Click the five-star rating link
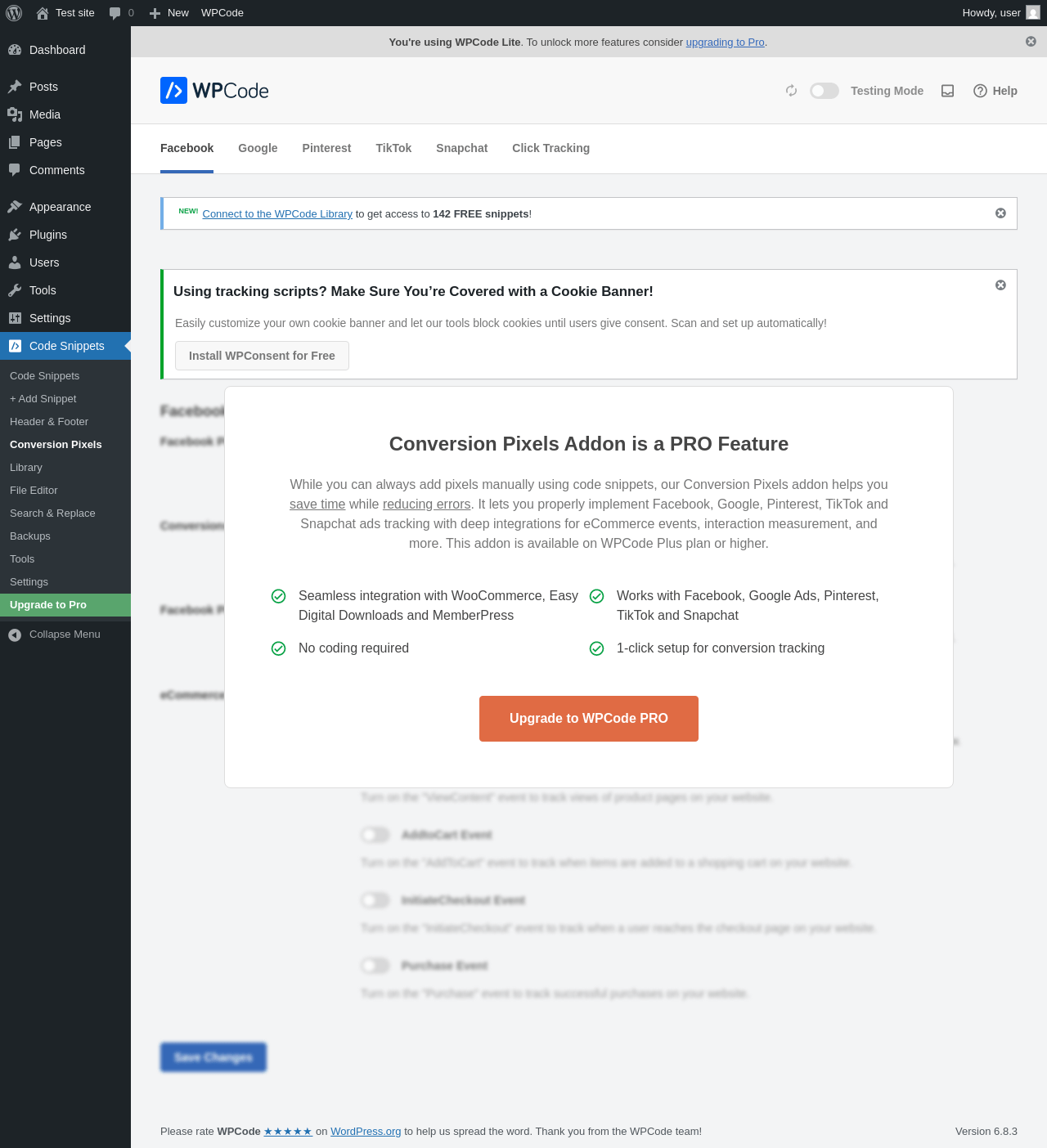Image resolution: width=1047 pixels, height=1148 pixels. tap(288, 1132)
